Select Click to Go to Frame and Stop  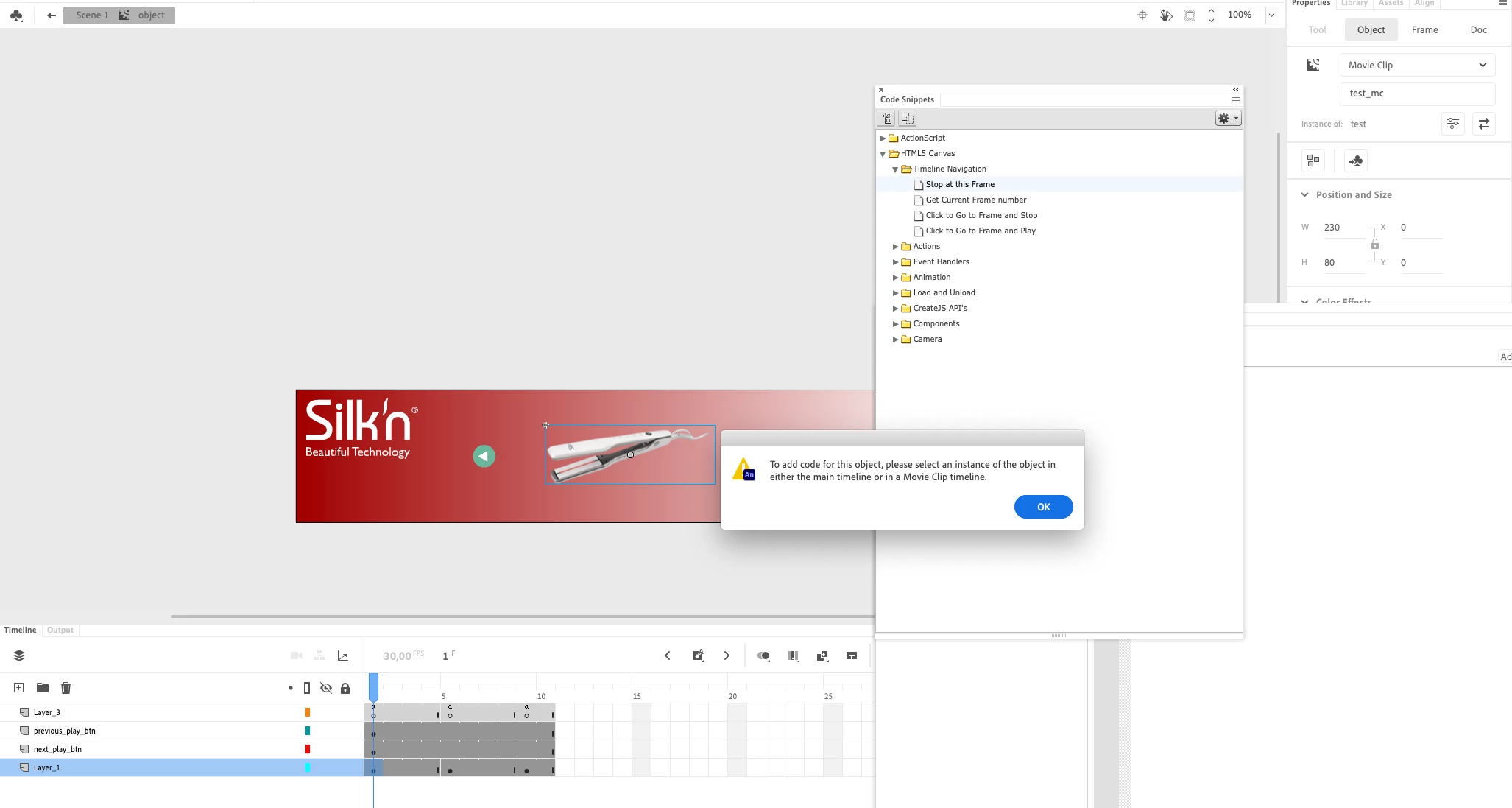tap(981, 215)
